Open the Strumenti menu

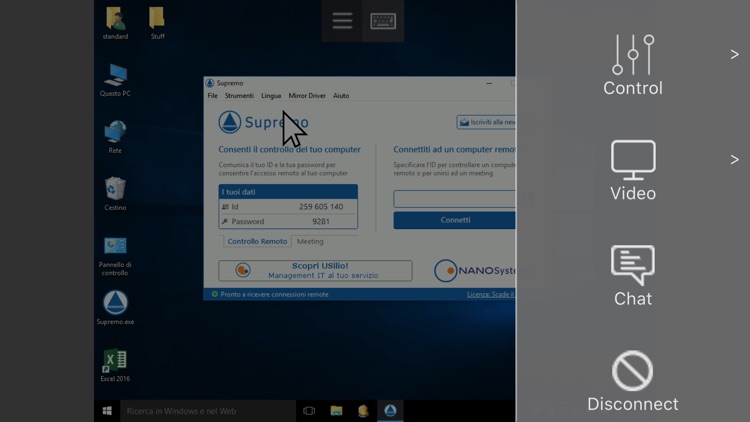(x=239, y=96)
